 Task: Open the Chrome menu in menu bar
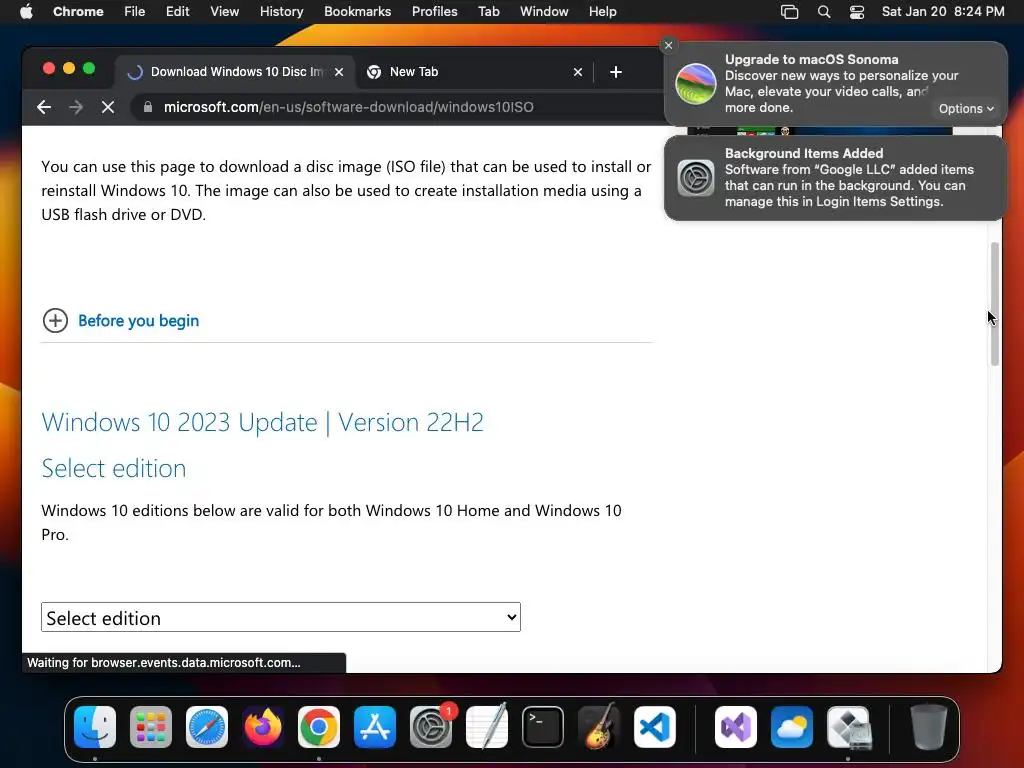click(78, 11)
